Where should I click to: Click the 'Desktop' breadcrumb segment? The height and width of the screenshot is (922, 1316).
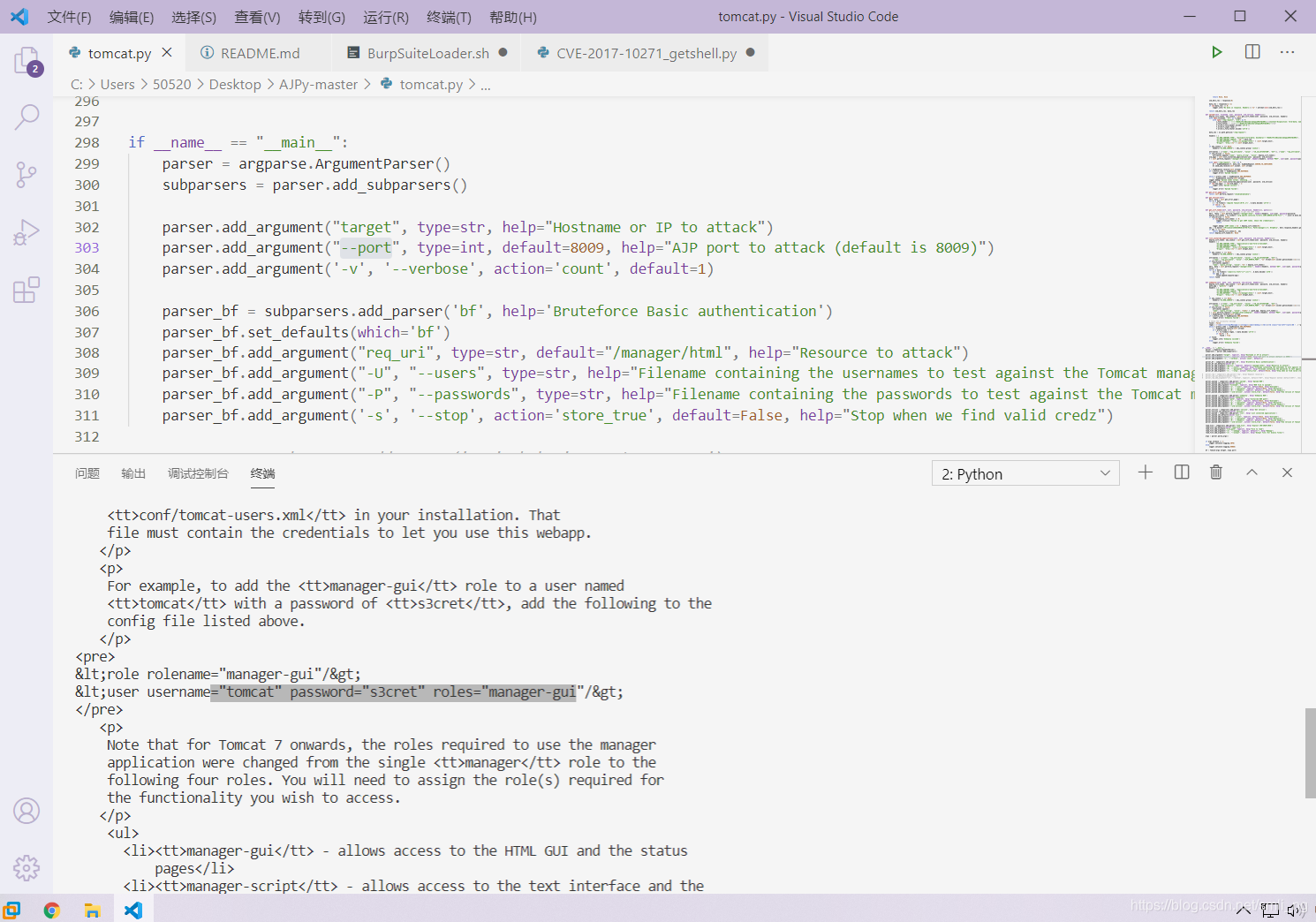point(235,84)
